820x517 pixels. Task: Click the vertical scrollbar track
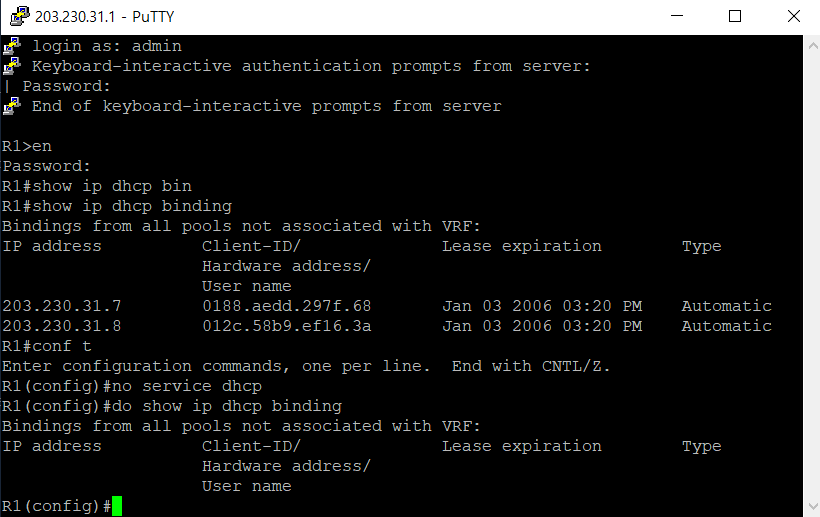pyautogui.click(x=812, y=275)
